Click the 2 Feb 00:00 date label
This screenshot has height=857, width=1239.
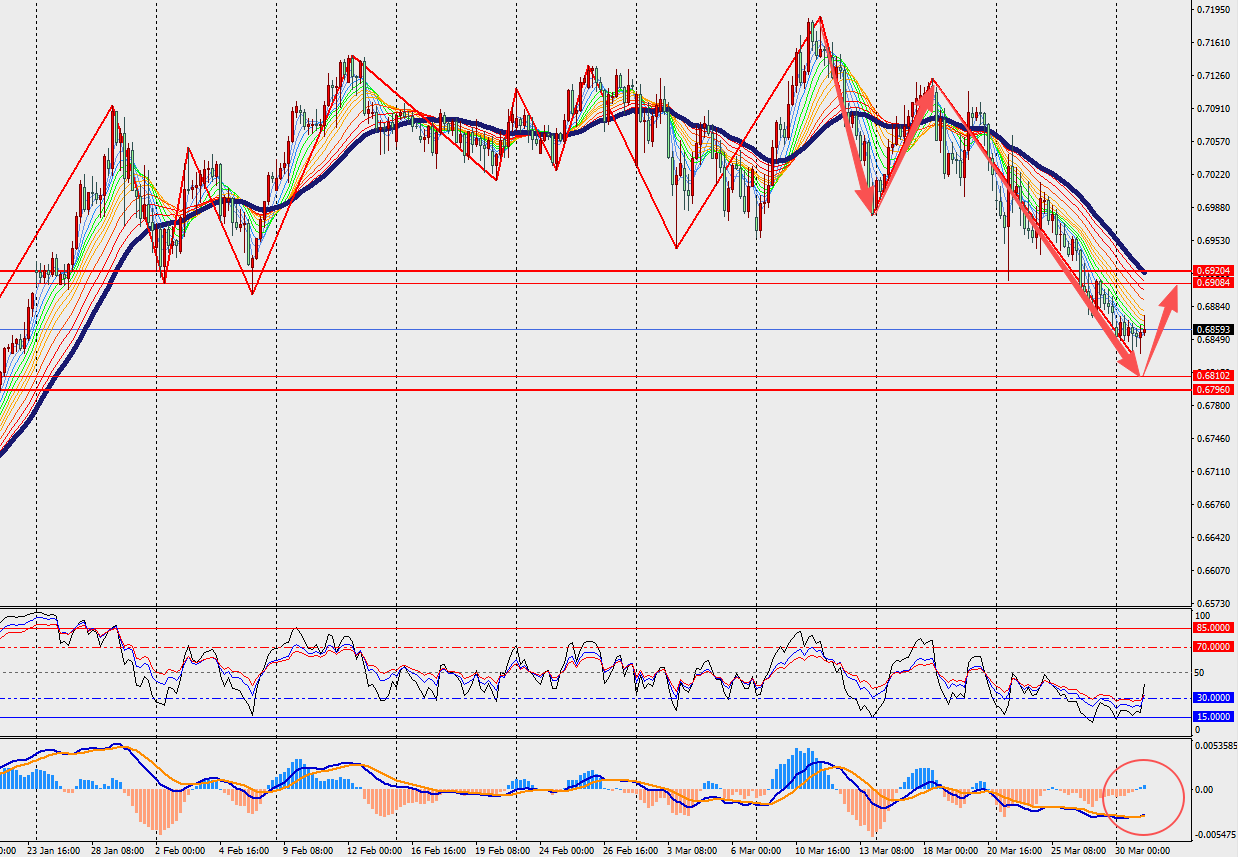point(182,850)
